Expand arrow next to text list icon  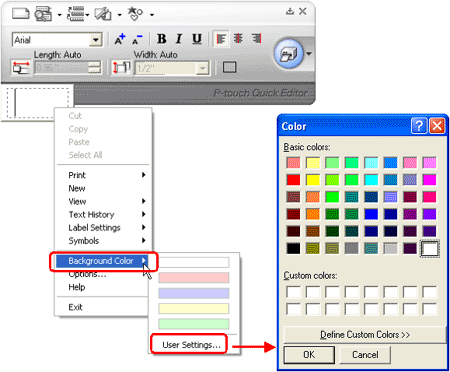click(88, 15)
